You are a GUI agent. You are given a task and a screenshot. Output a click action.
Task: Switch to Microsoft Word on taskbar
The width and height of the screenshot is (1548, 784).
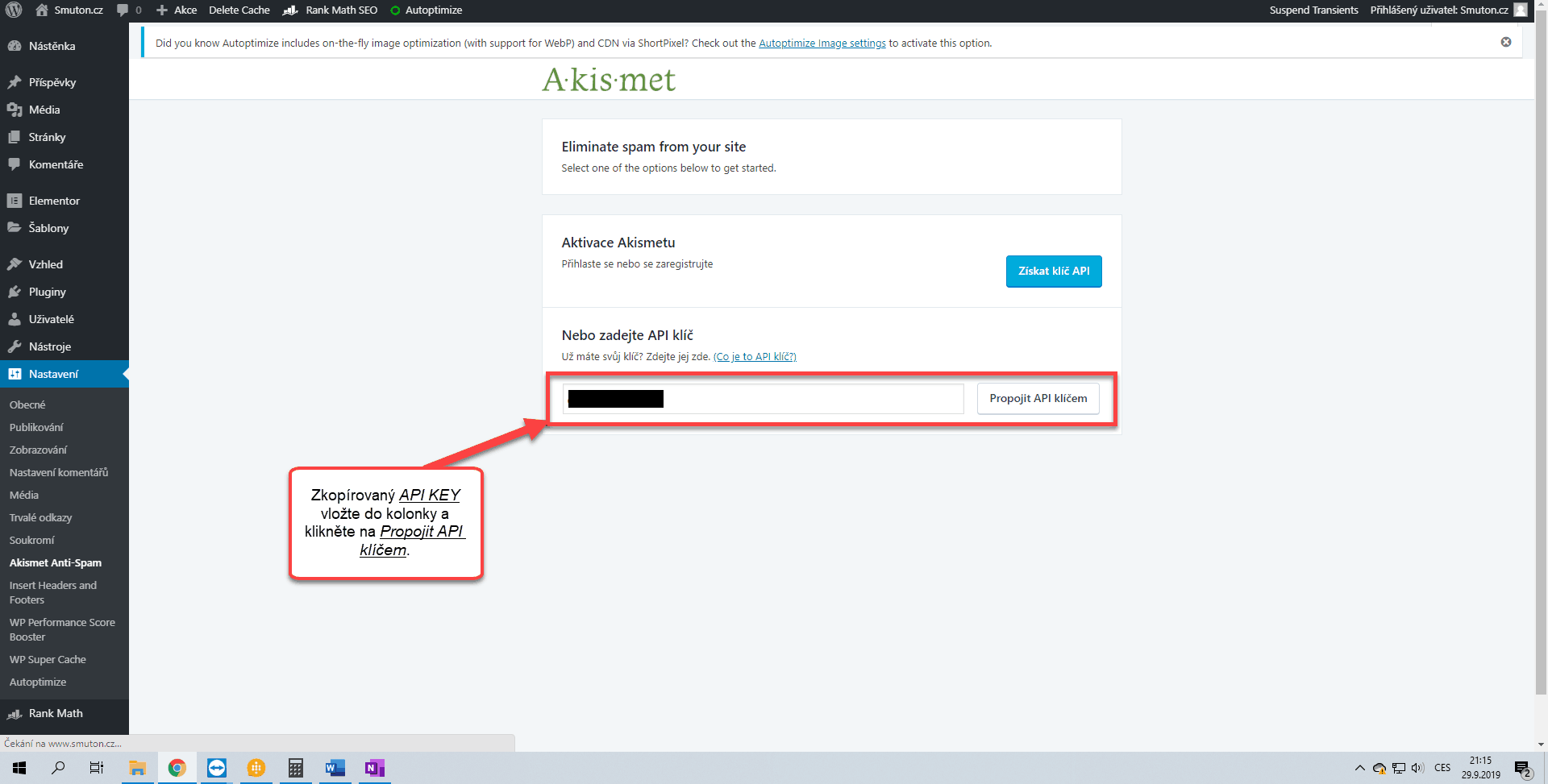pos(335,768)
